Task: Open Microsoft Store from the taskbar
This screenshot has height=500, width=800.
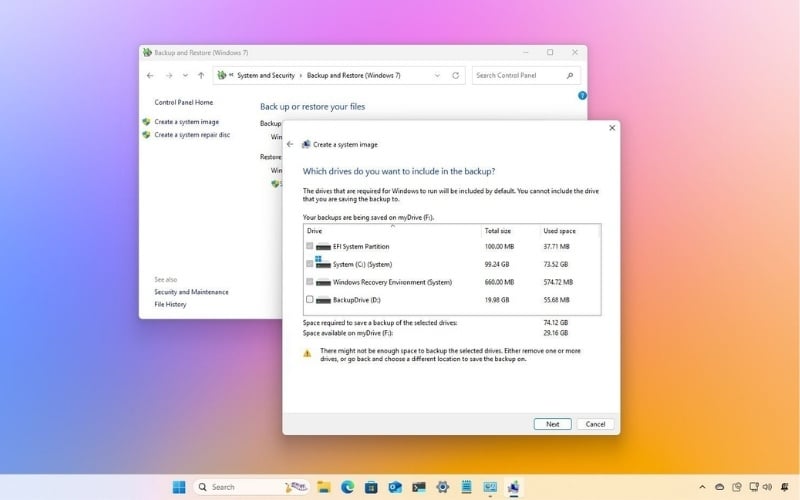Action: pyautogui.click(x=371, y=487)
